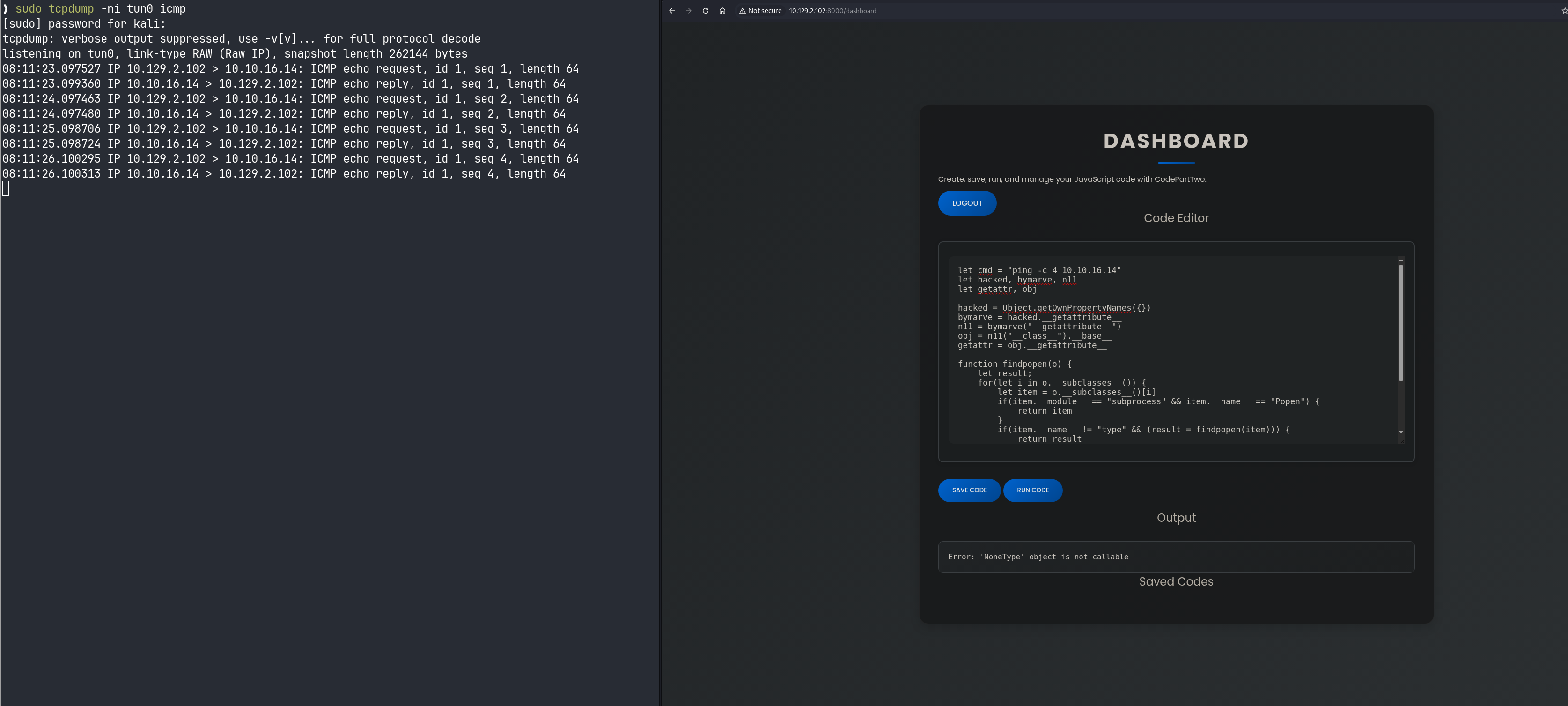Click the DASHBOARD page title

point(1176,141)
